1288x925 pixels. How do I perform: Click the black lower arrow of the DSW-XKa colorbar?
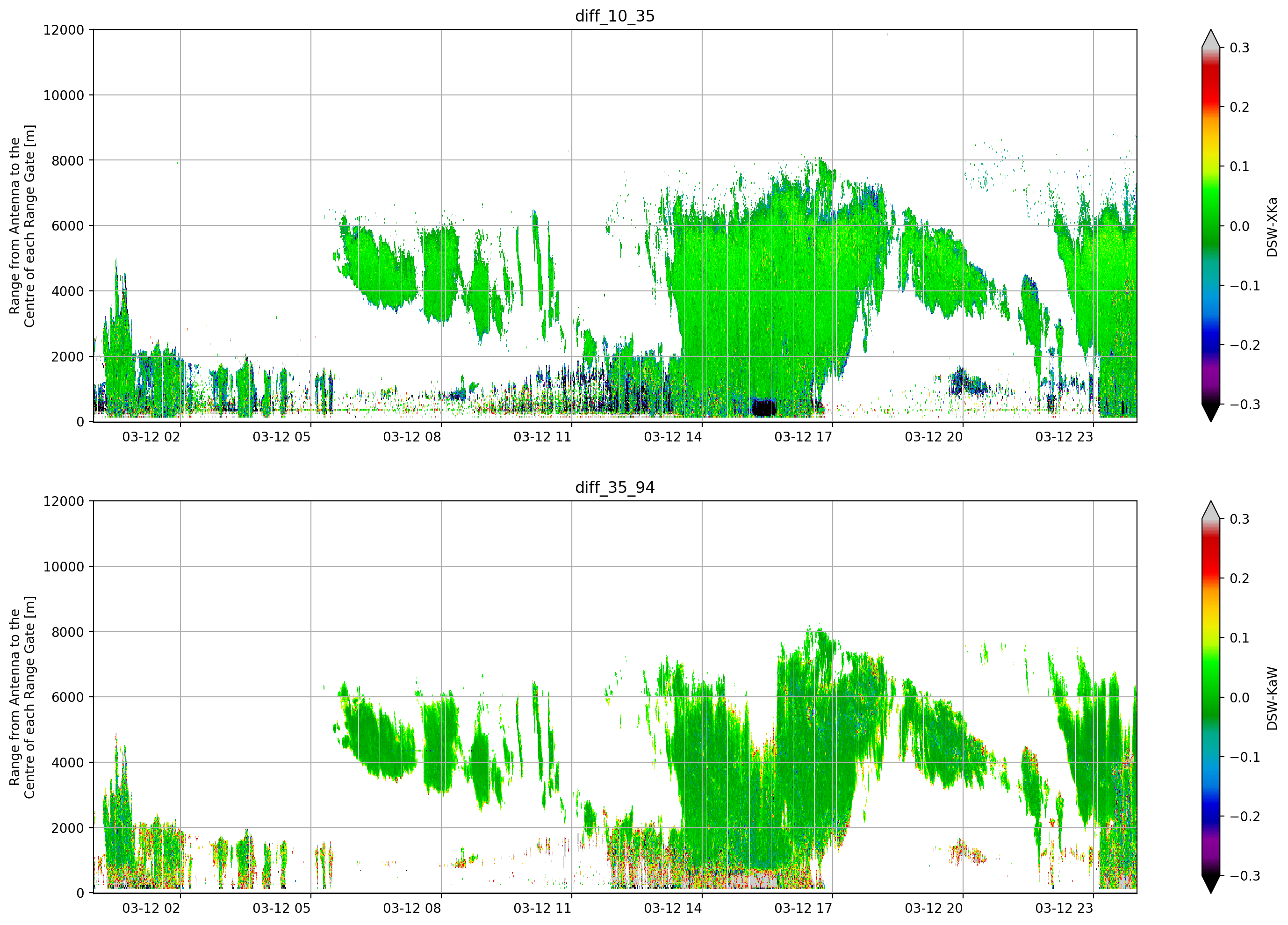coord(1211,412)
